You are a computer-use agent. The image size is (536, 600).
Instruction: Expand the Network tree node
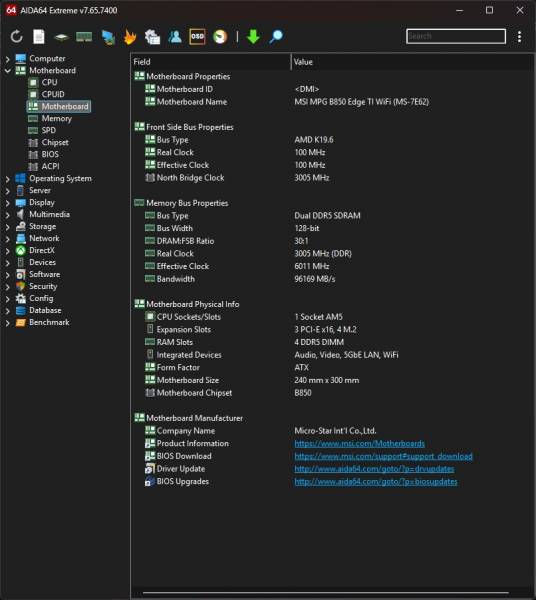(7, 239)
